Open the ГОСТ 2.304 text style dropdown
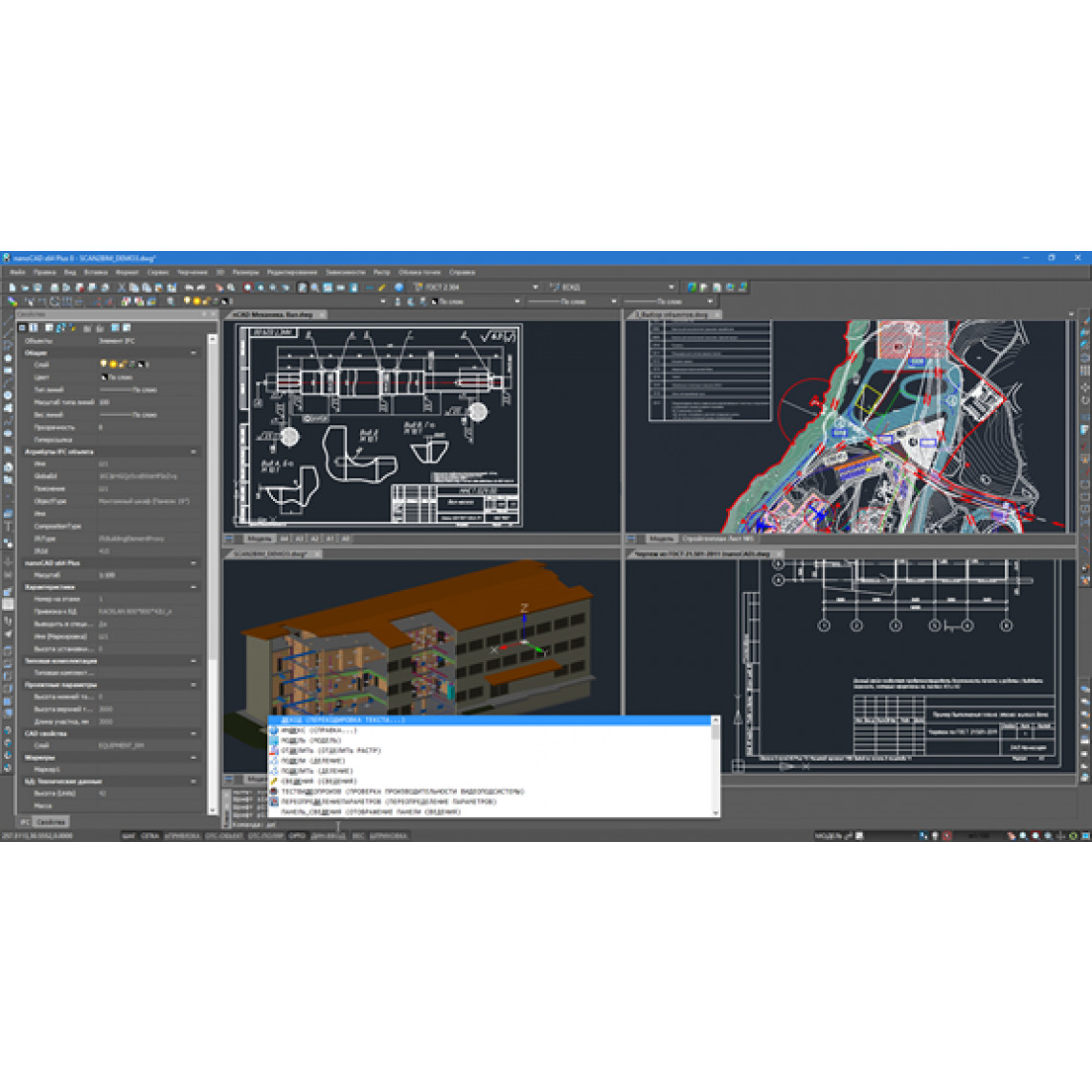Screen dimensions: 1092x1092 click(535, 287)
